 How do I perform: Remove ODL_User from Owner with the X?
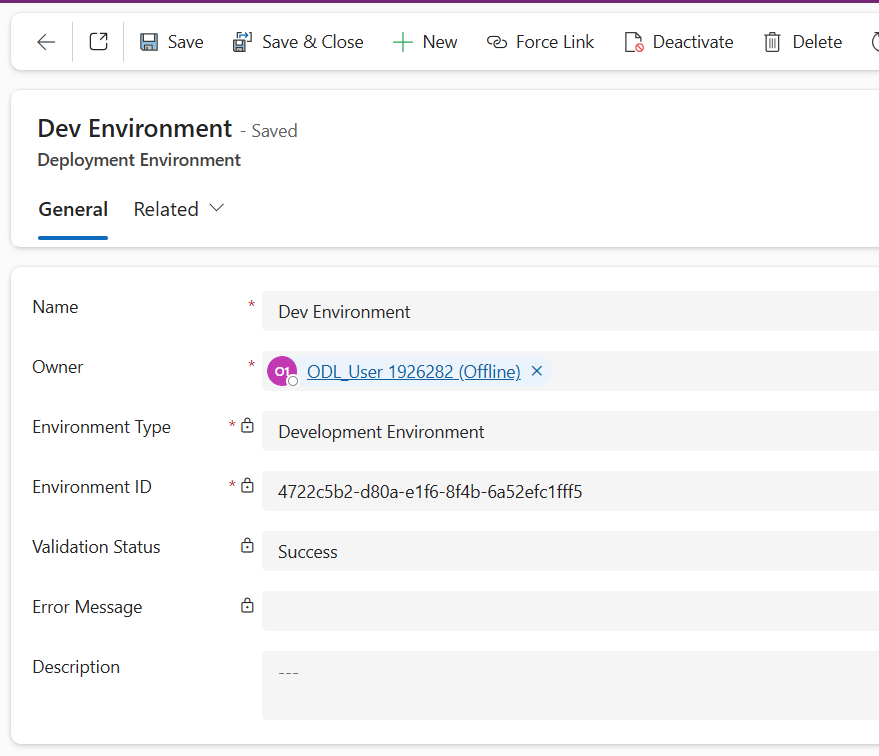pos(537,371)
